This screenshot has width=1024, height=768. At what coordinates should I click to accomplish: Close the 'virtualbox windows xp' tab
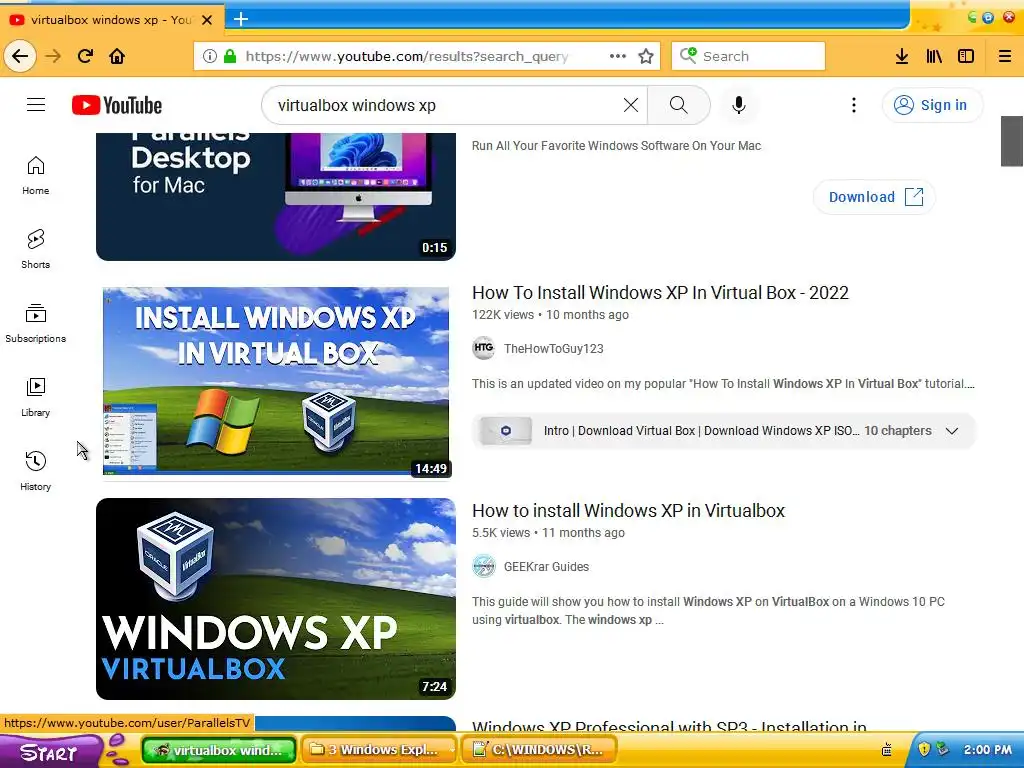point(207,20)
